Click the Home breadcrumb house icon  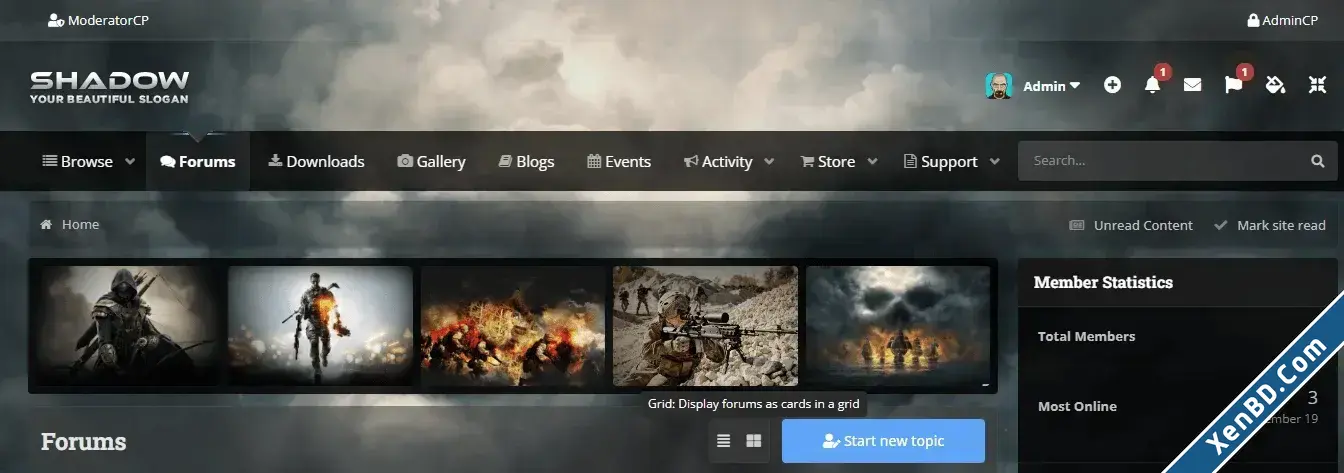[x=46, y=224]
